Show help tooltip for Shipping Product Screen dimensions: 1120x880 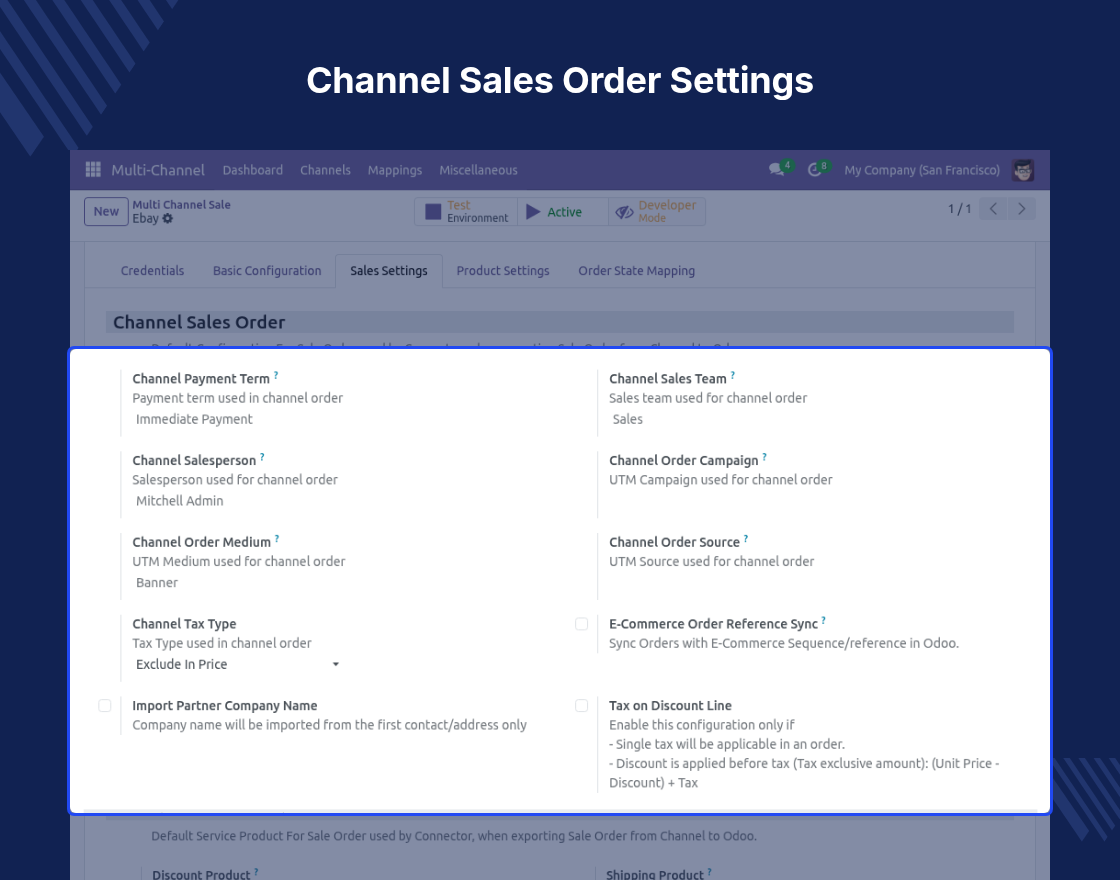click(x=709, y=871)
